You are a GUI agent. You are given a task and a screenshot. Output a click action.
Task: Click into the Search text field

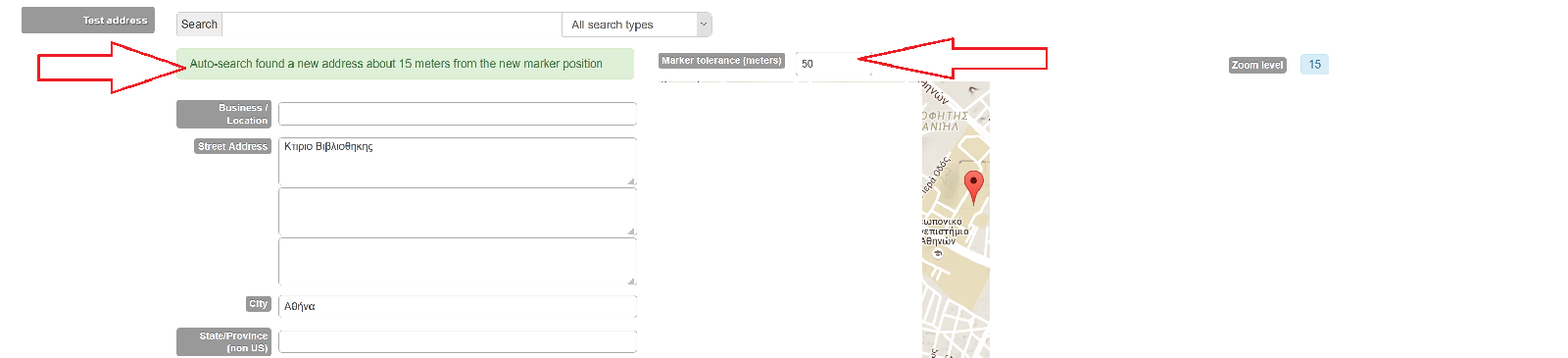tap(391, 25)
